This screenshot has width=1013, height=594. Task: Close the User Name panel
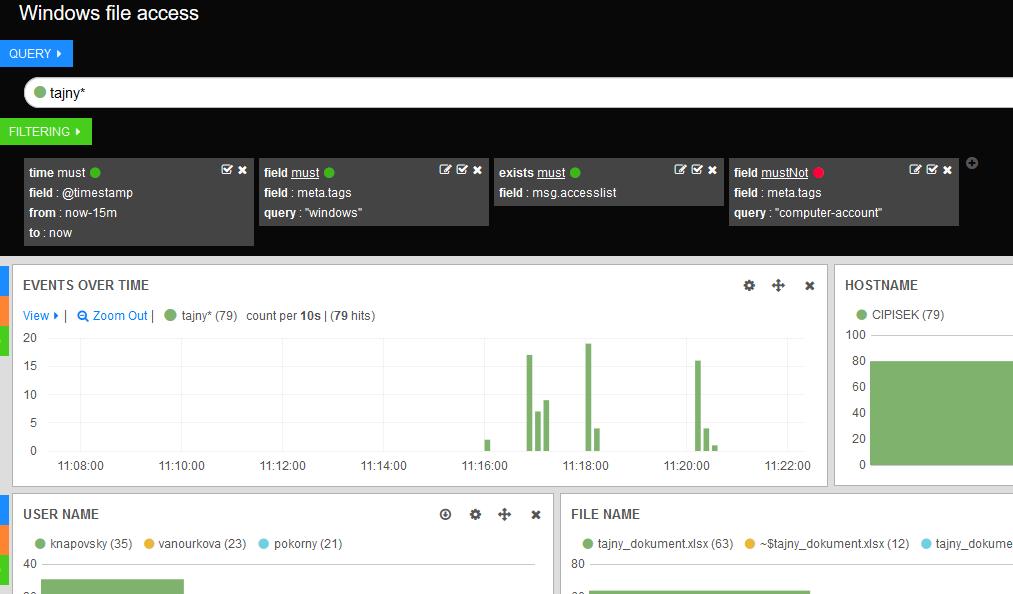[x=536, y=514]
